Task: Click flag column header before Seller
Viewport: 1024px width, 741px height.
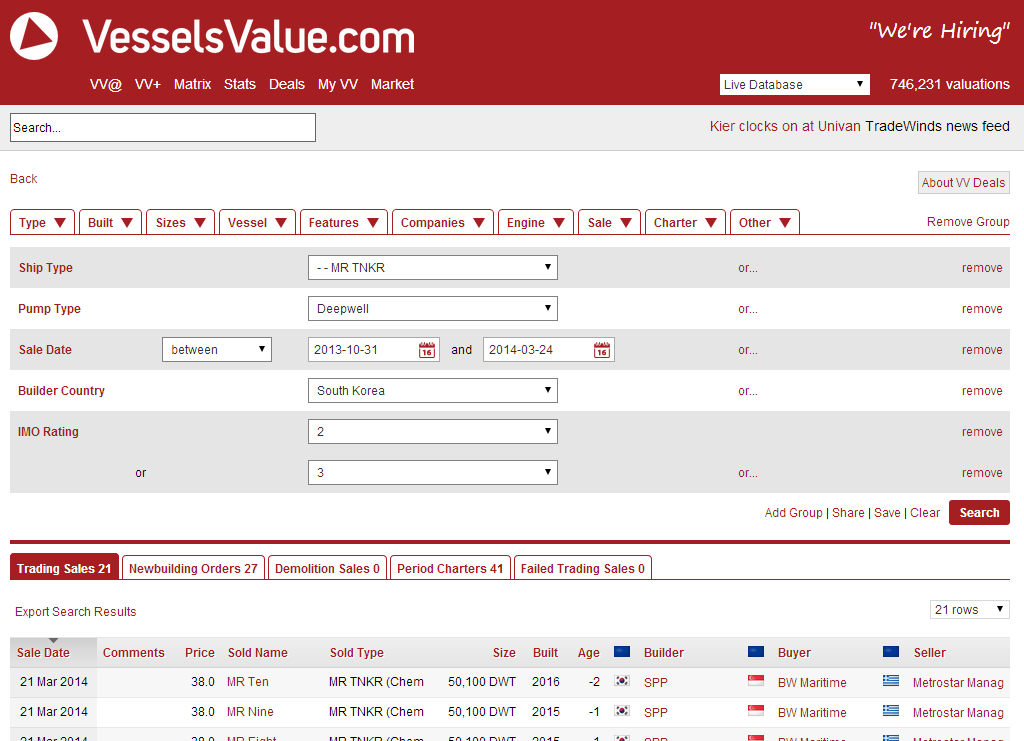Action: (x=891, y=652)
